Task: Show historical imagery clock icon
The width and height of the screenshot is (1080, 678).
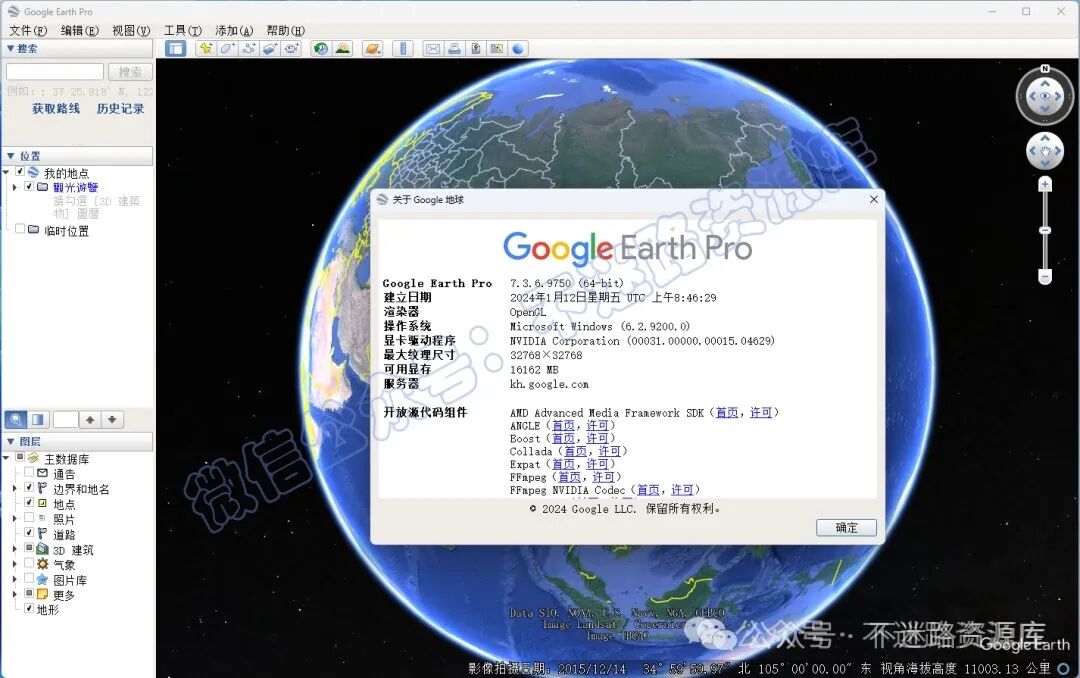Action: pos(321,48)
